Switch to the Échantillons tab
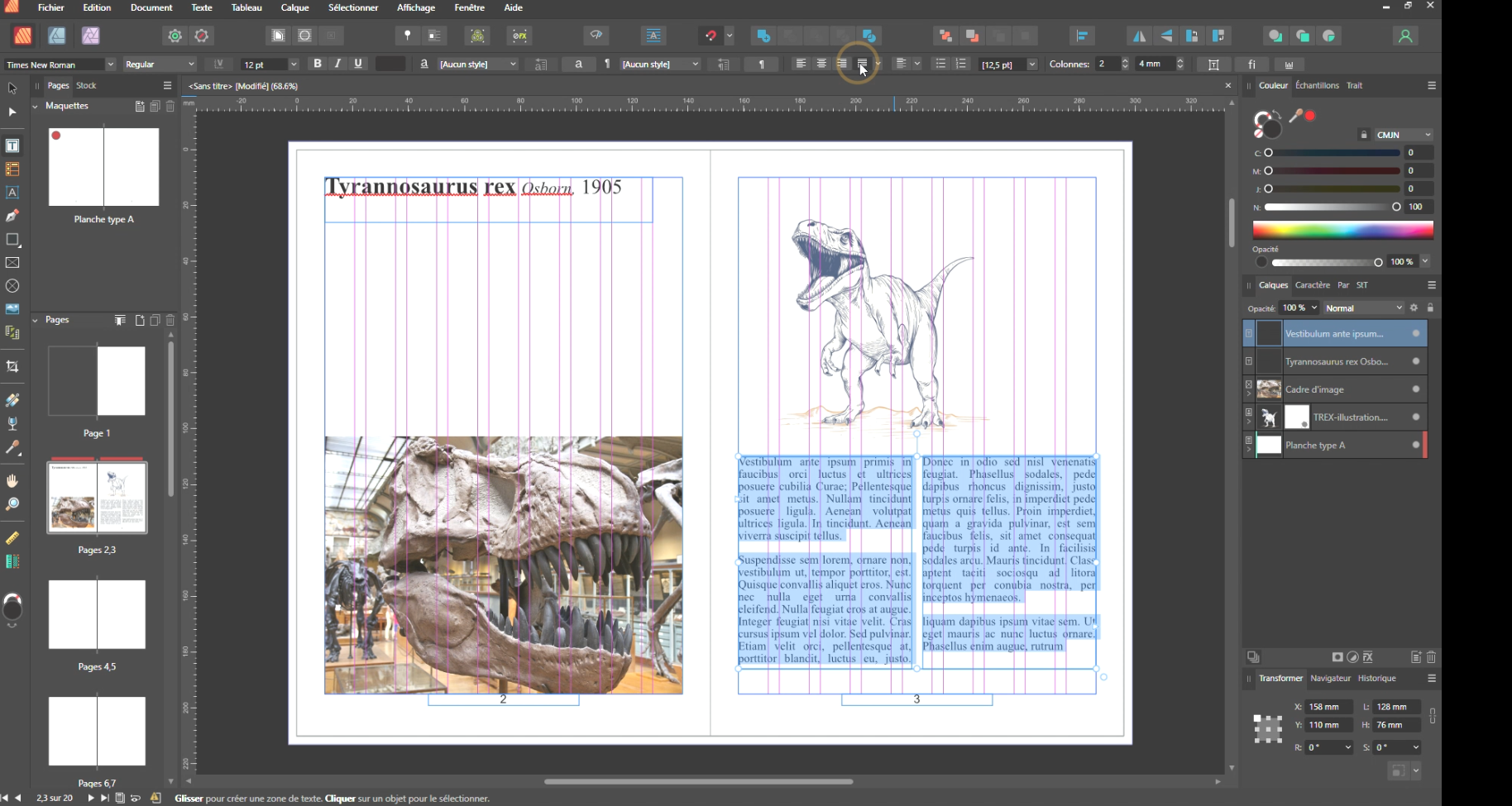This screenshot has height=806, width=1512. 1317,85
